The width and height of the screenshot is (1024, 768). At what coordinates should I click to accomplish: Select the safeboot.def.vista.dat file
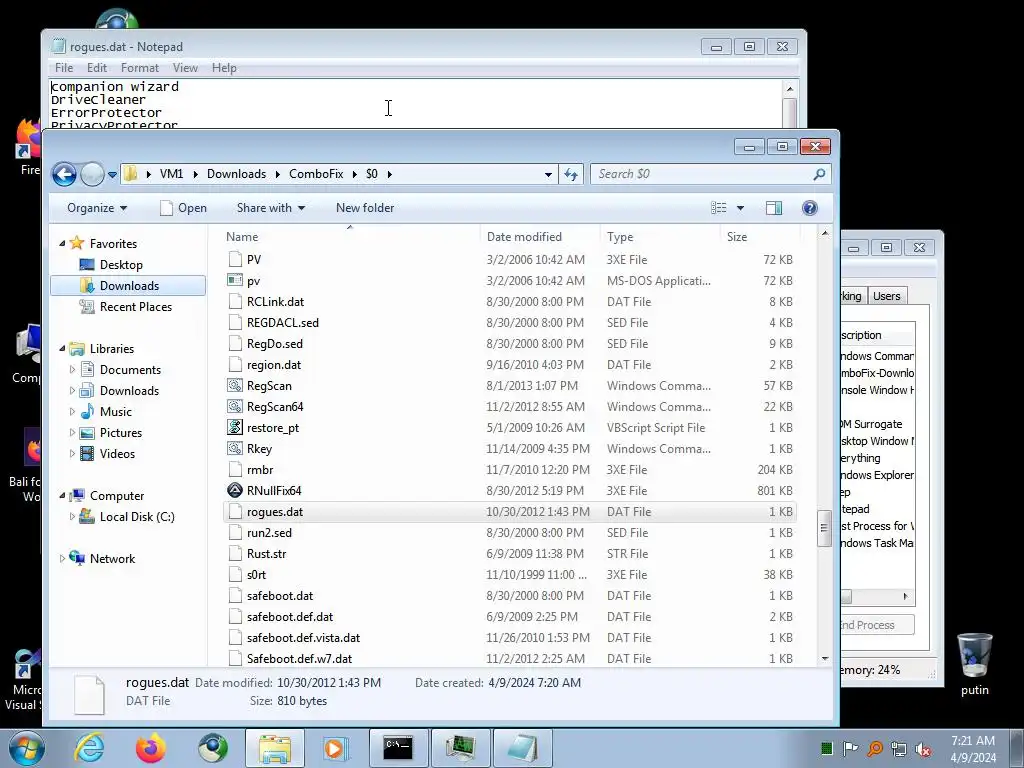pos(509,637)
